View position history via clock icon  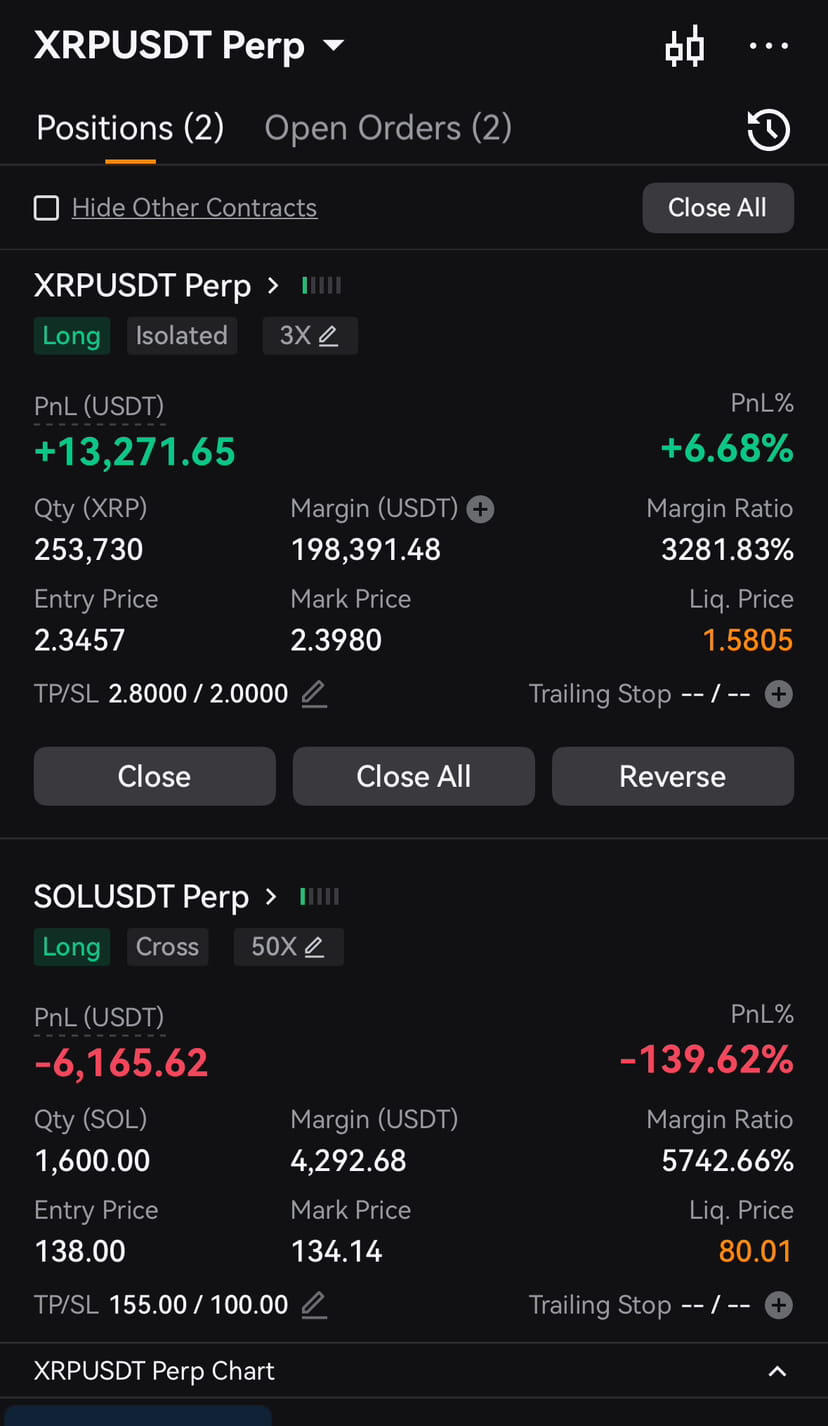(x=768, y=130)
